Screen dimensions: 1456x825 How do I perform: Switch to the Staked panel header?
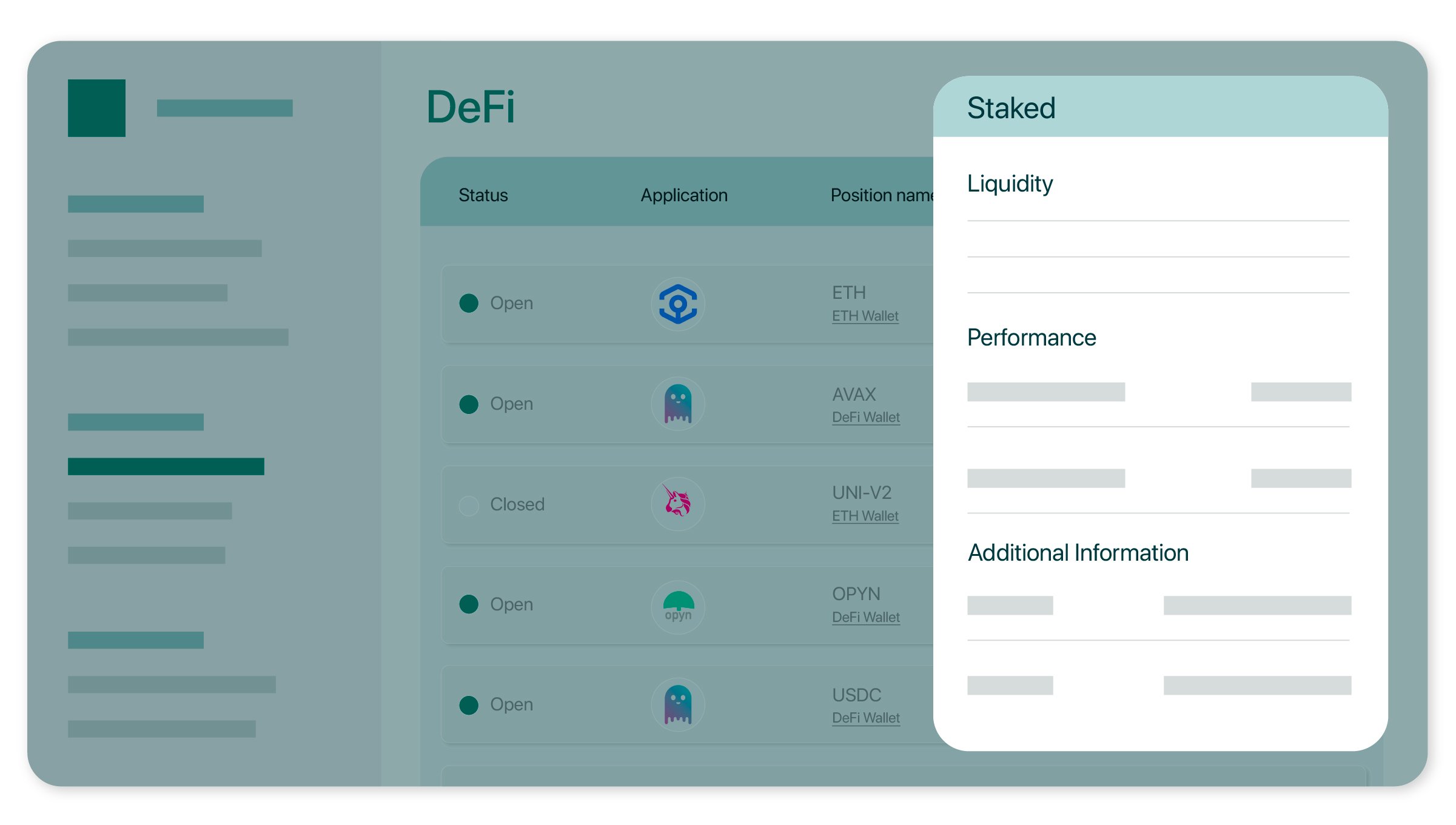tap(1011, 108)
